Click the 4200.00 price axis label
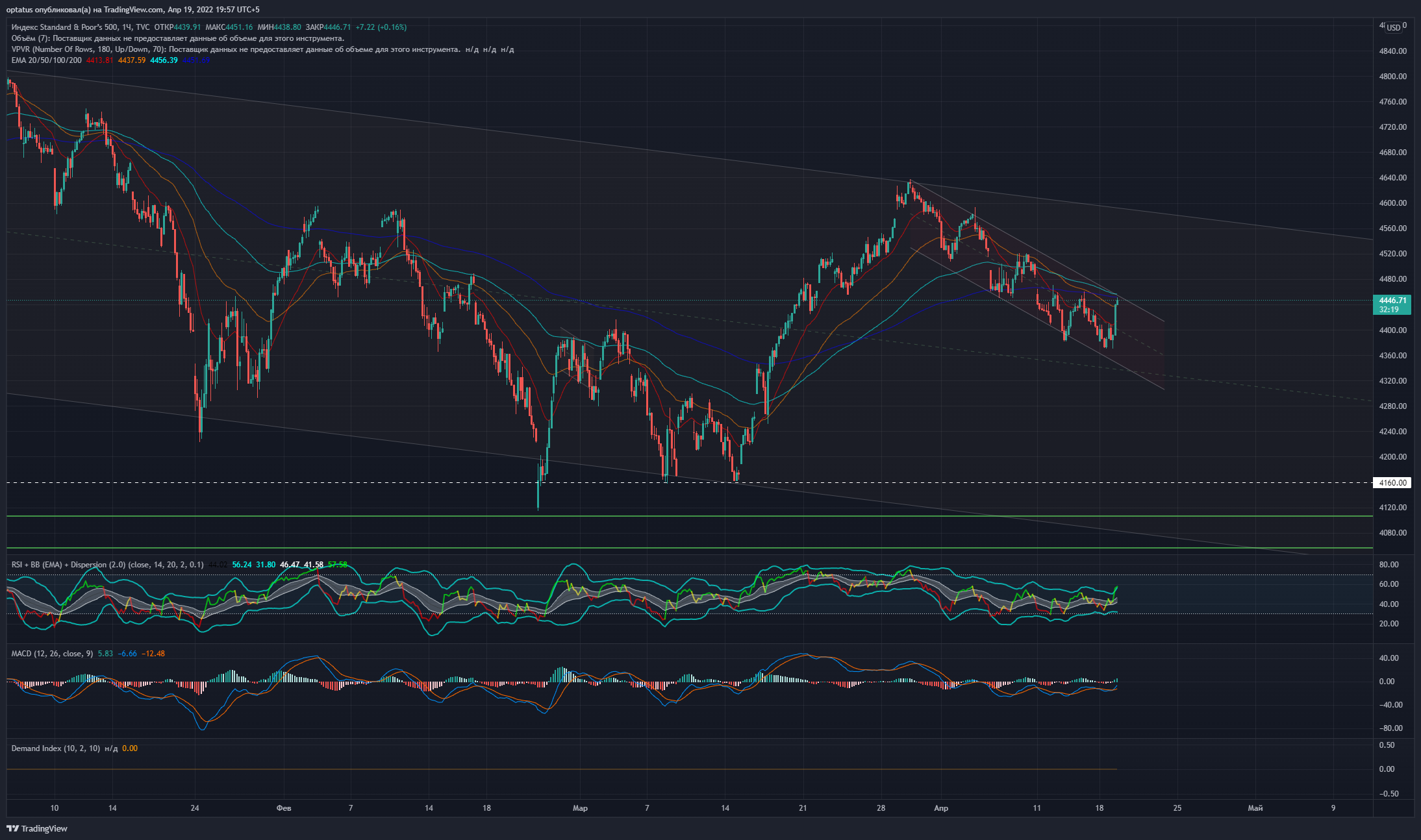 tap(1392, 457)
